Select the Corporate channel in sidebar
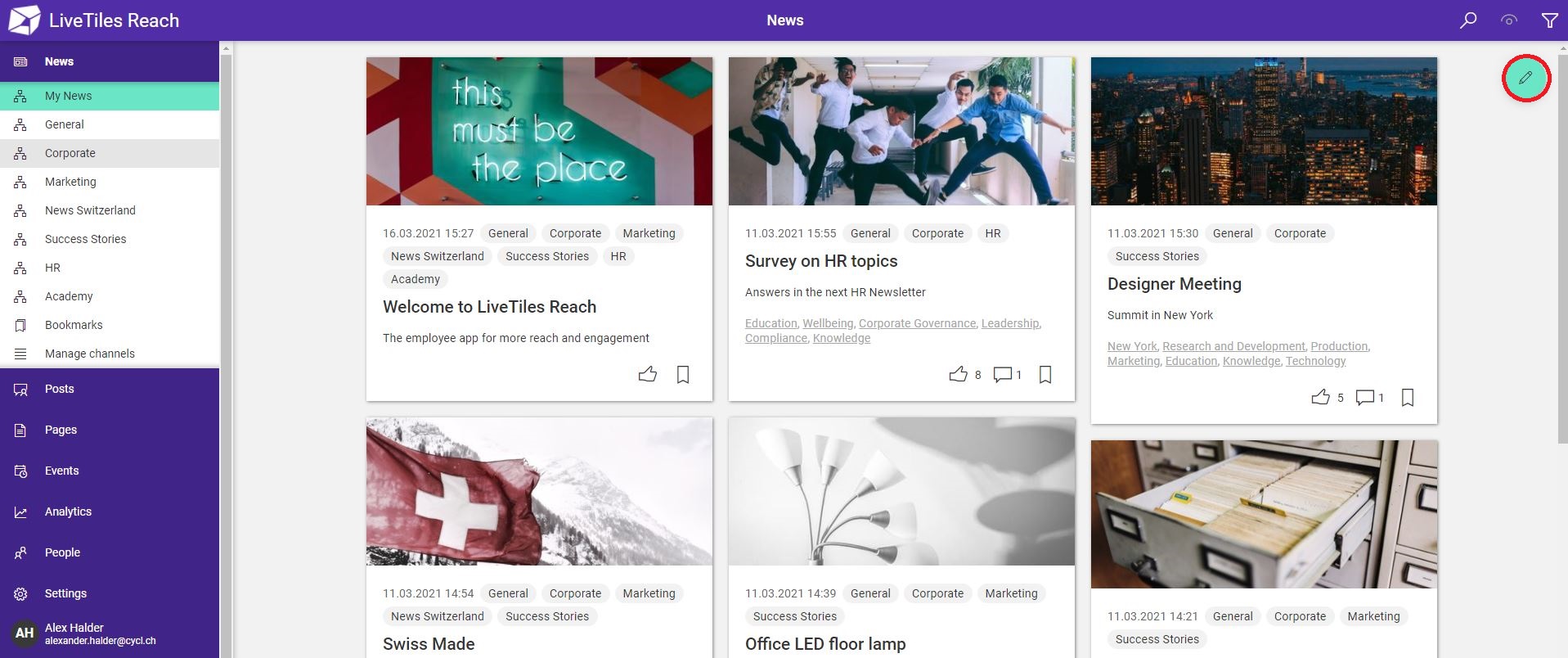This screenshot has width=1568, height=658. (110, 153)
